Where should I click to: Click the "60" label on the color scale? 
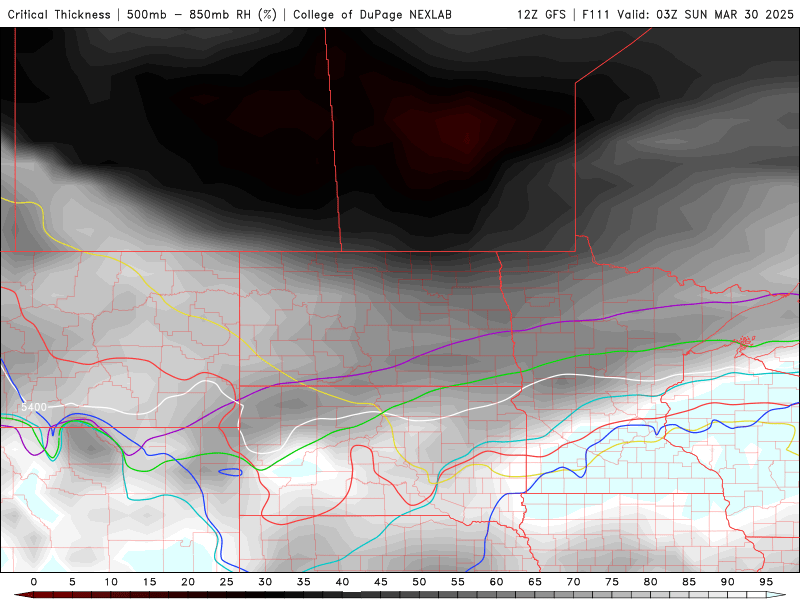coord(496,582)
